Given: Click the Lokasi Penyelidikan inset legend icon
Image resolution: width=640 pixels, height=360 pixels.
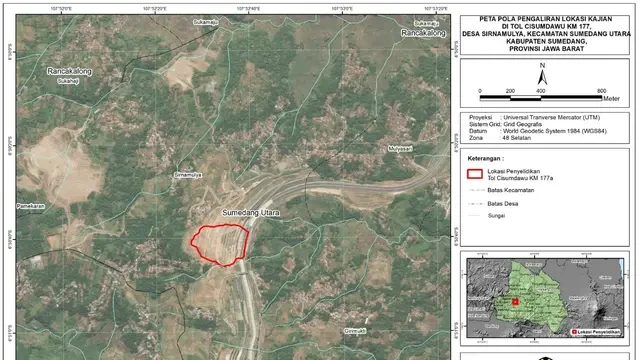Looking at the screenshot, I should point(575,332).
